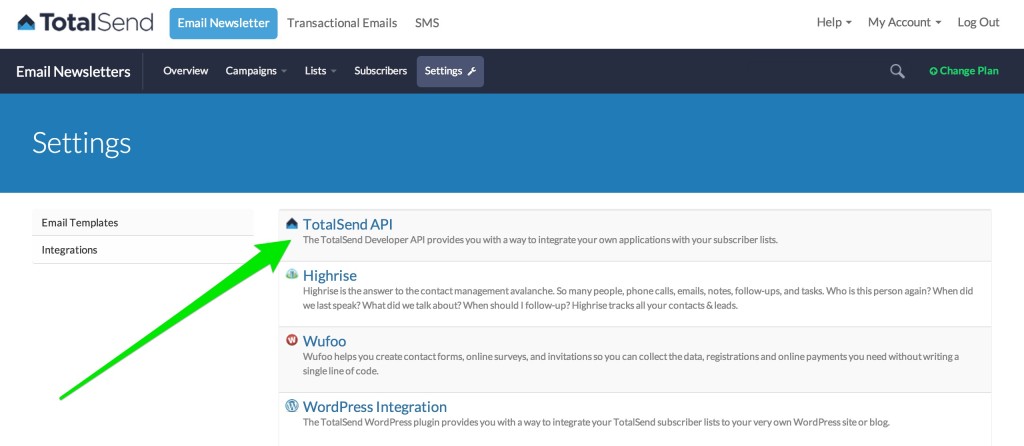Screen dimensions: 1024x446
Task: Switch to the SMS section
Action: (427, 23)
